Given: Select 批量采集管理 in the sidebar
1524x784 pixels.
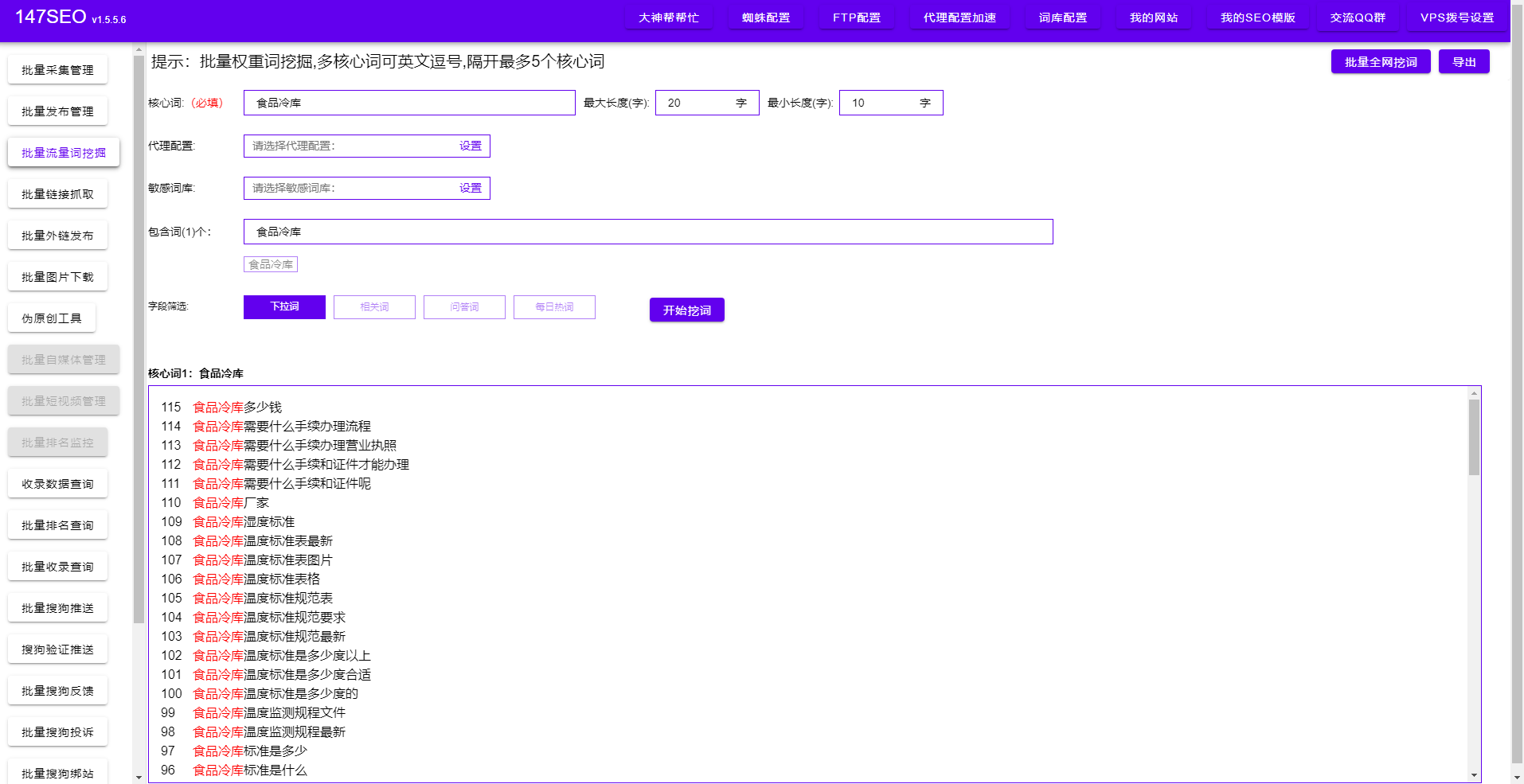Looking at the screenshot, I should (x=57, y=70).
